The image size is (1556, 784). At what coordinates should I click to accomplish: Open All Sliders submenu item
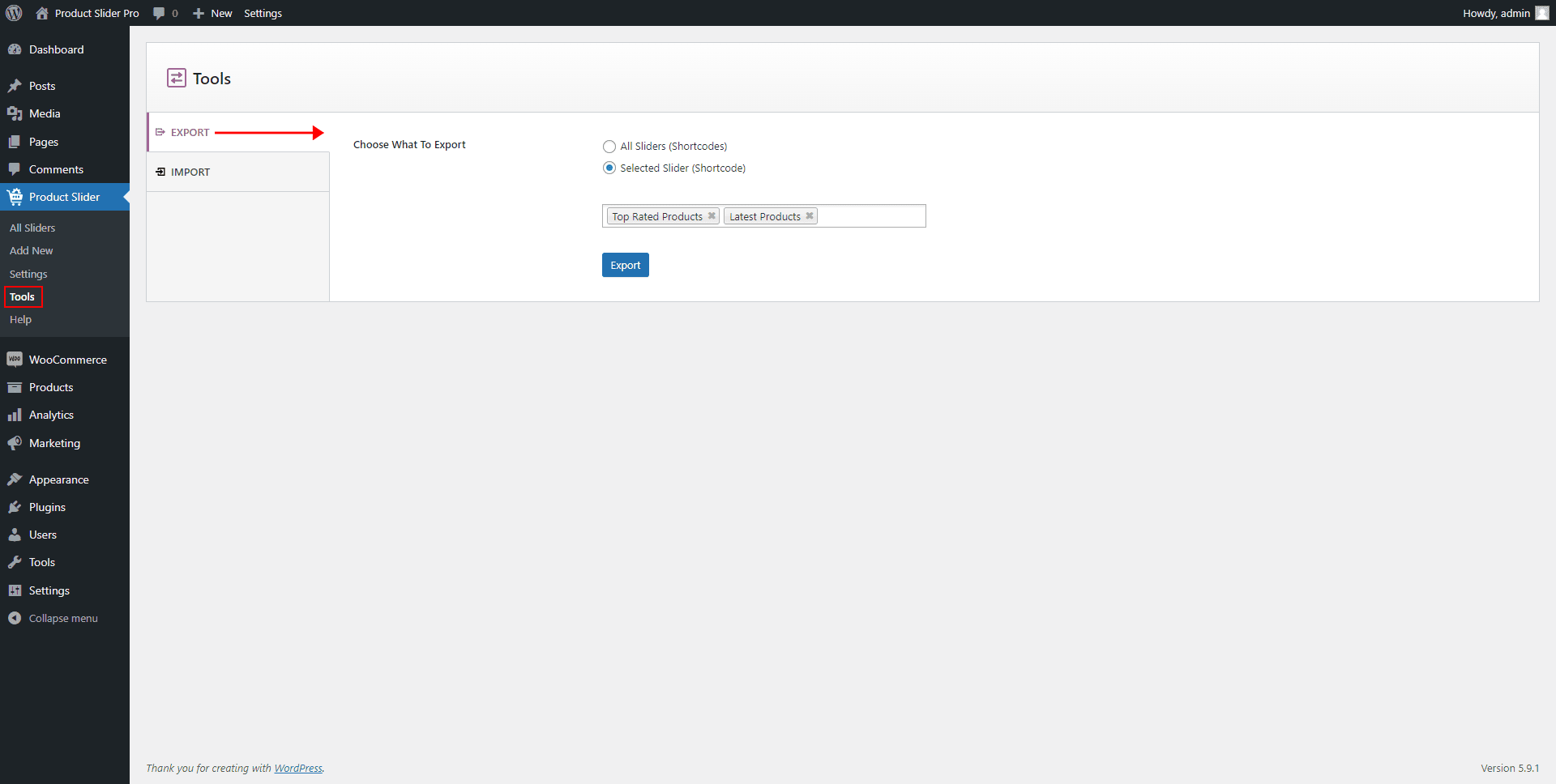coord(32,228)
